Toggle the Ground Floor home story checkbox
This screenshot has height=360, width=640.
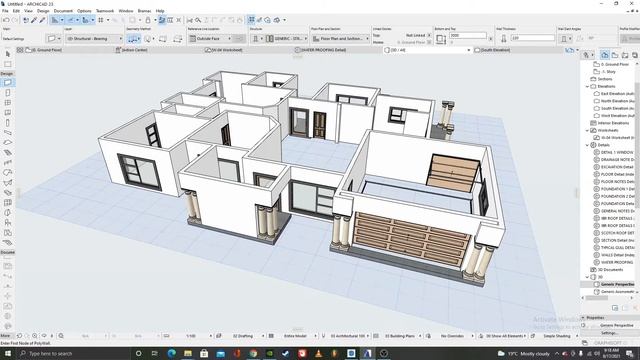429,42
